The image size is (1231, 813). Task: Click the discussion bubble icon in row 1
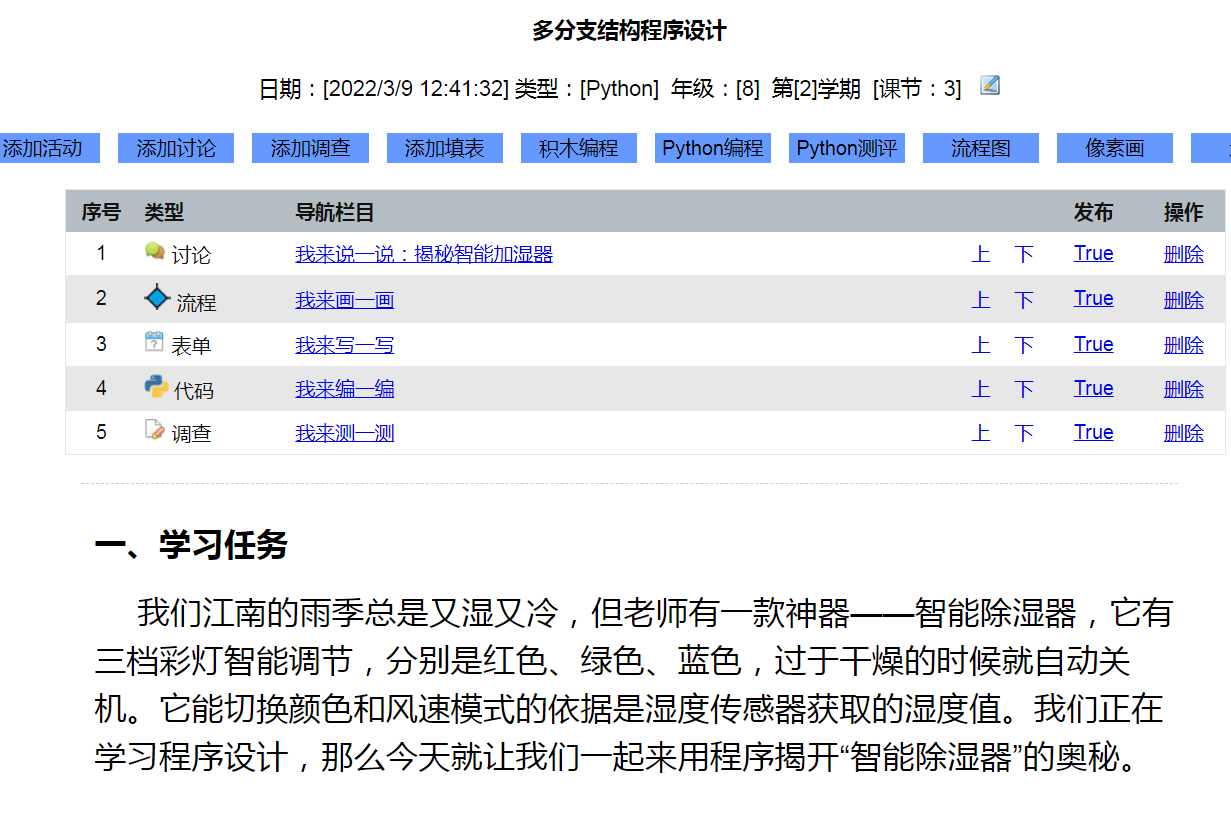[154, 251]
